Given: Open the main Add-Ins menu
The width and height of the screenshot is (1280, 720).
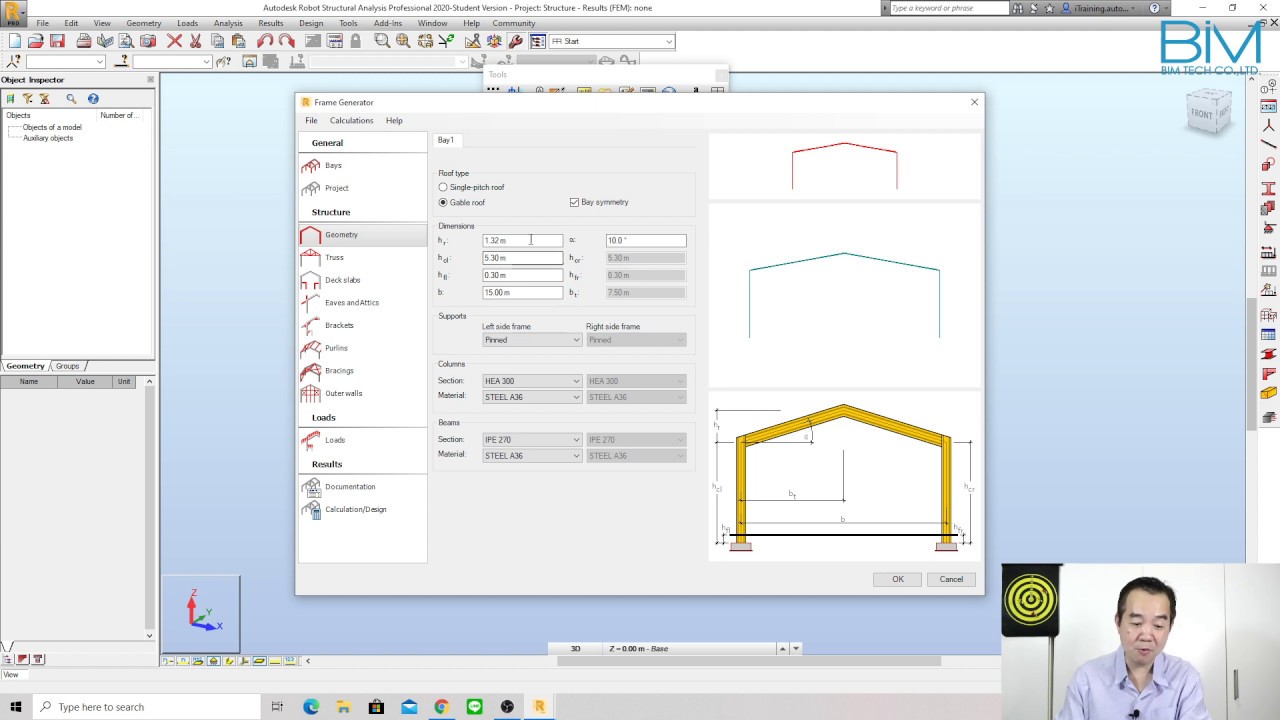Looking at the screenshot, I should [x=388, y=23].
